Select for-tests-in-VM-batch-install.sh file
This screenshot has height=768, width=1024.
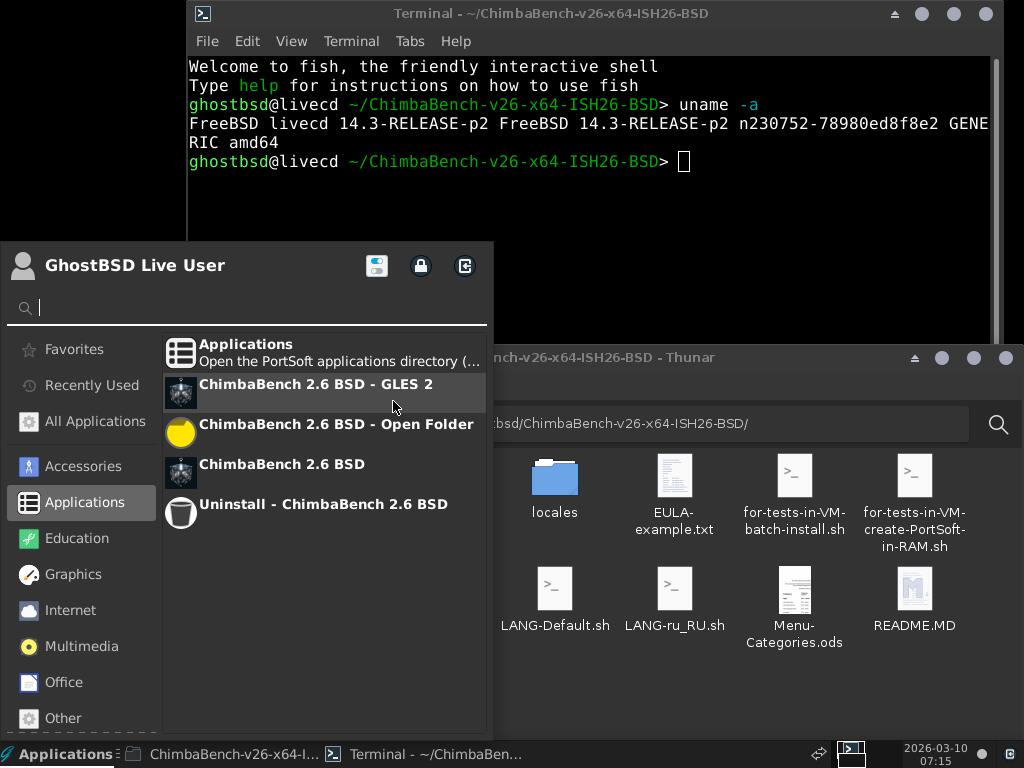(794, 495)
